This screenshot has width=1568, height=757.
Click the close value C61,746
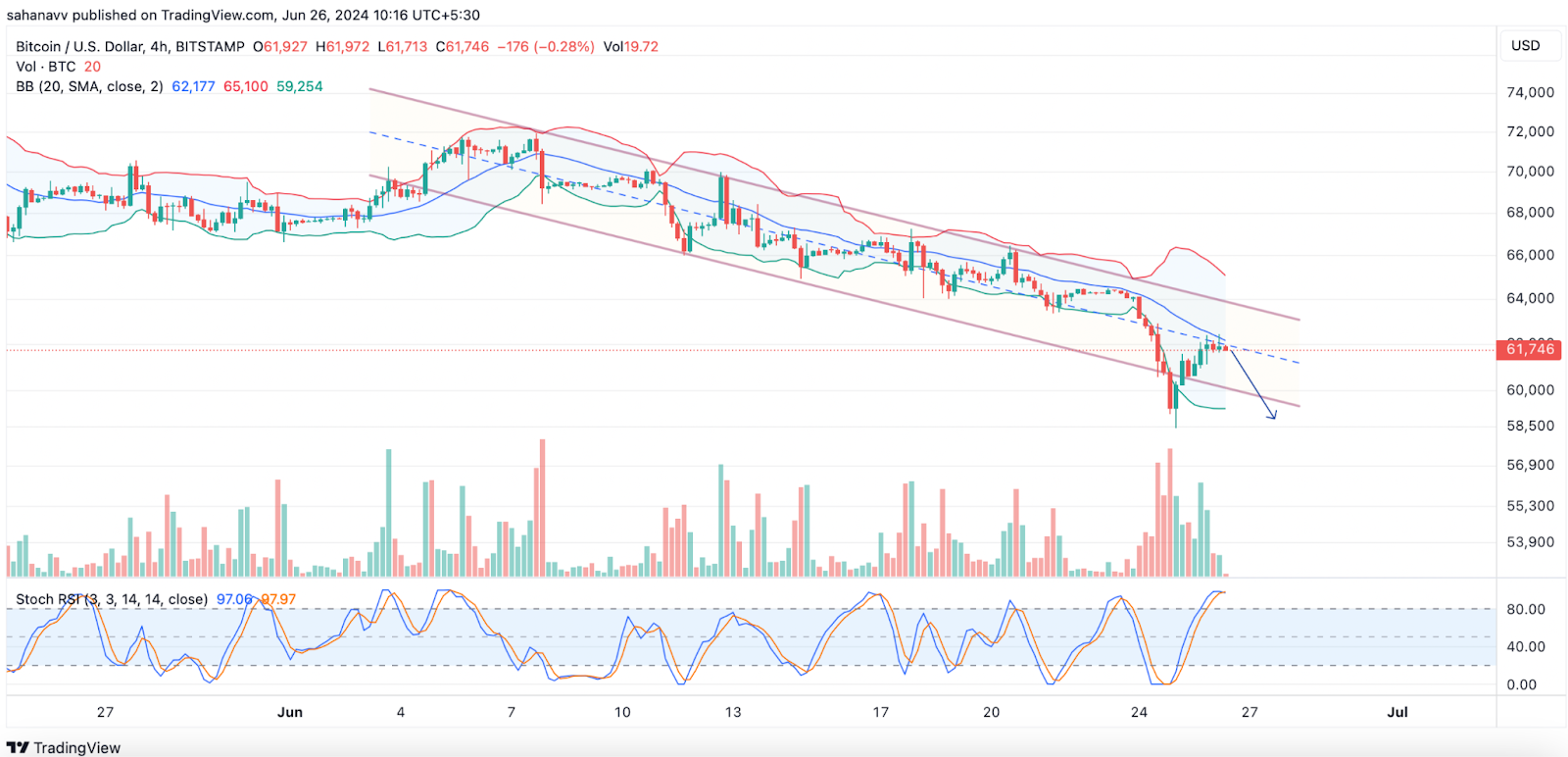point(462,46)
